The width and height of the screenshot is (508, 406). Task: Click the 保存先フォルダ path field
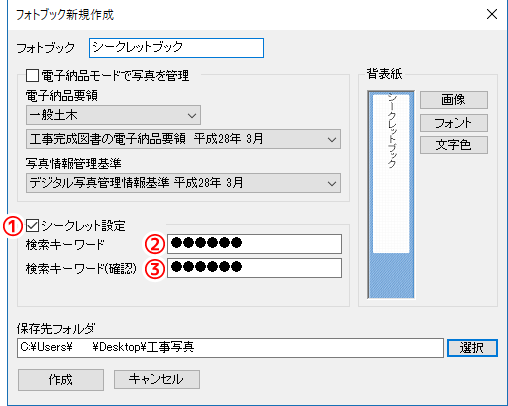pyautogui.click(x=230, y=348)
